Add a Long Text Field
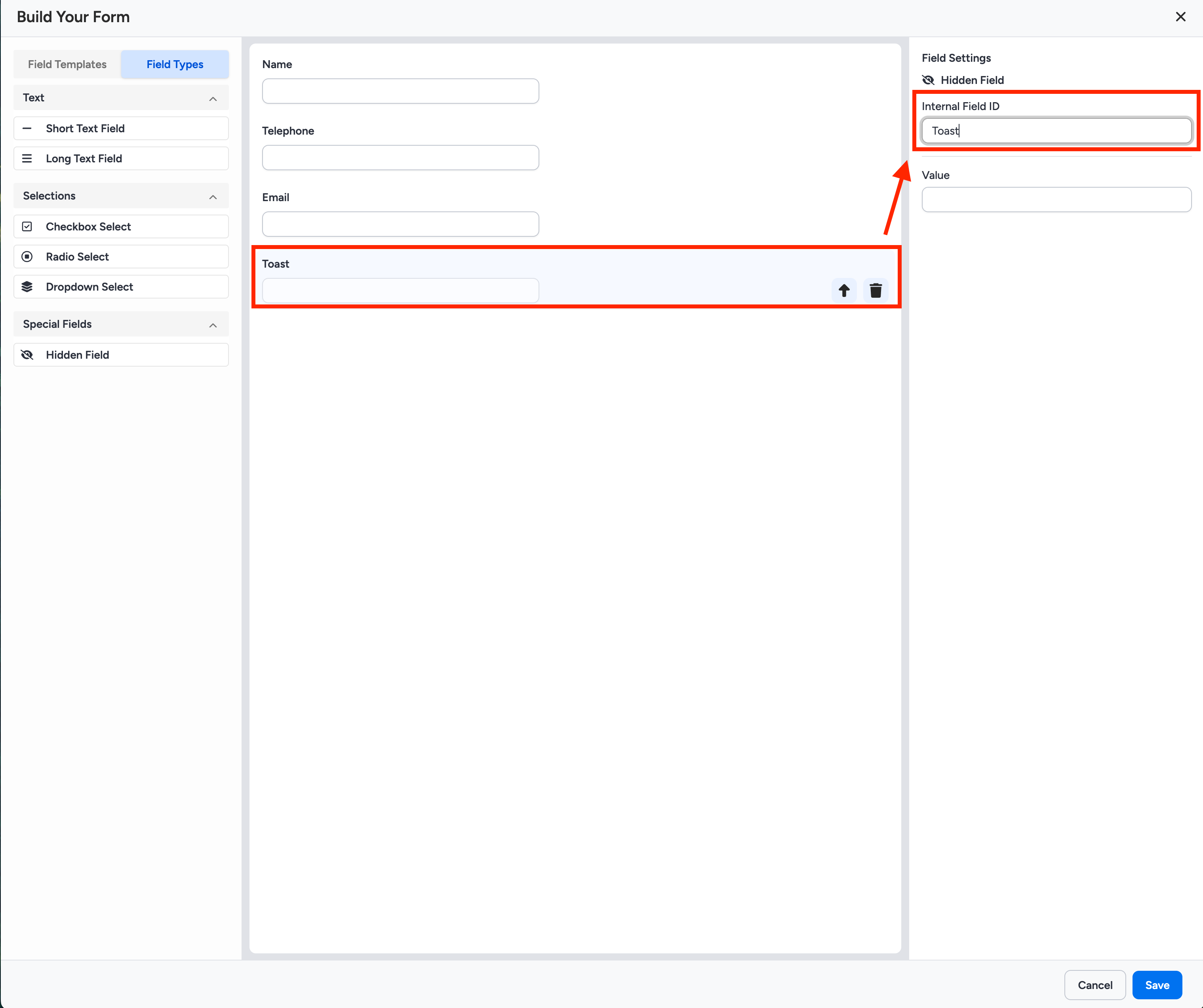The width and height of the screenshot is (1203, 1008). (121, 159)
